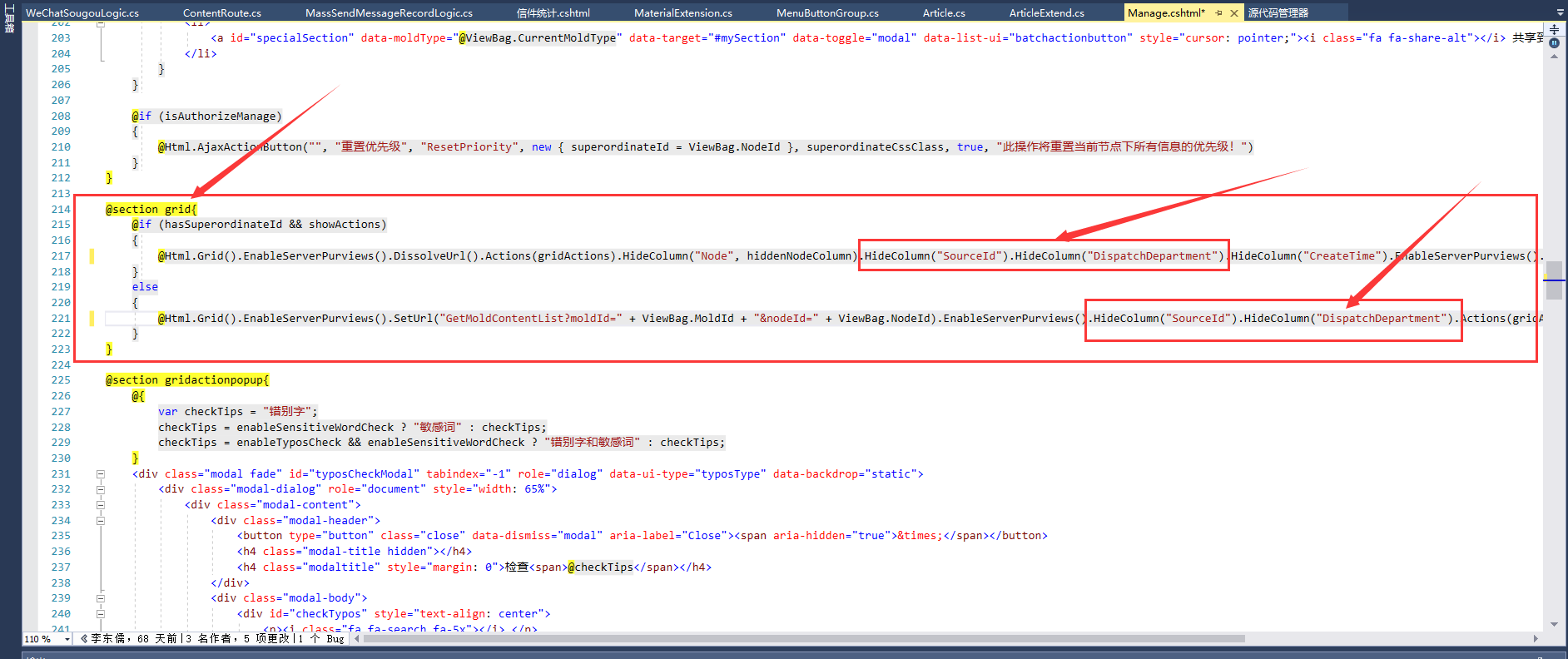Collapse the modal-body div at line 239
This screenshot has width=1568, height=659.
click(101, 598)
